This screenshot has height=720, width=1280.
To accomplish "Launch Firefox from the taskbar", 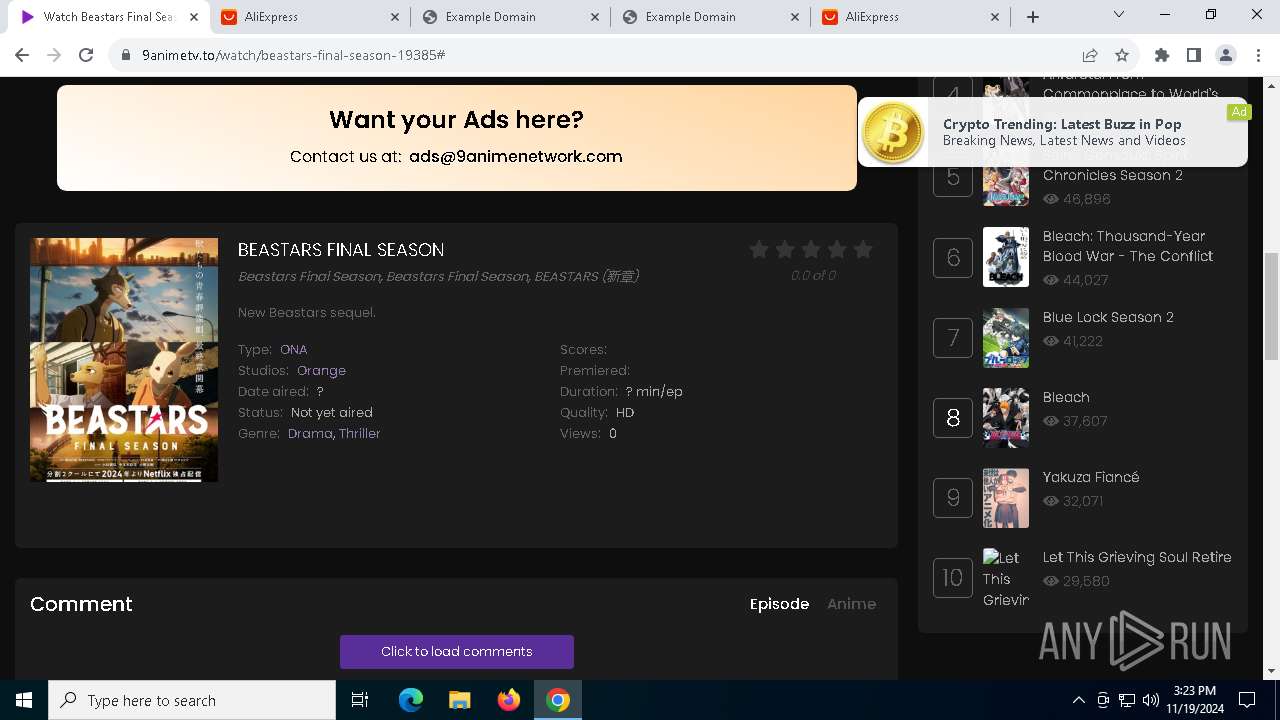I will pos(509,700).
